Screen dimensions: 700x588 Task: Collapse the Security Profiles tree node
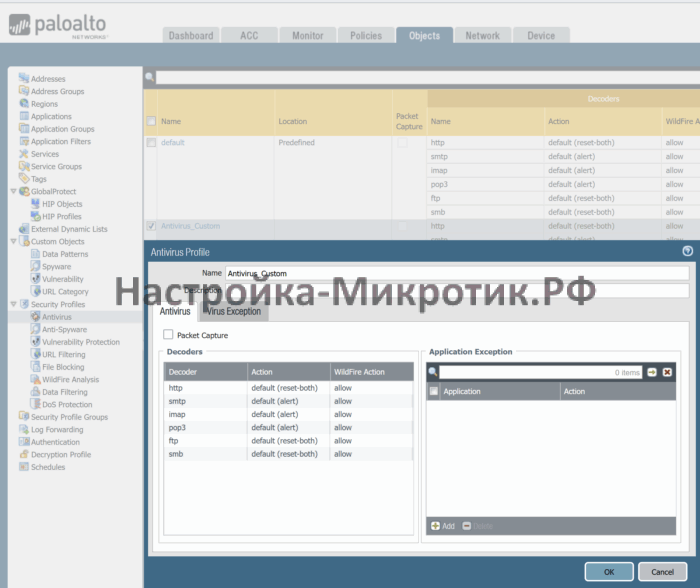13,304
